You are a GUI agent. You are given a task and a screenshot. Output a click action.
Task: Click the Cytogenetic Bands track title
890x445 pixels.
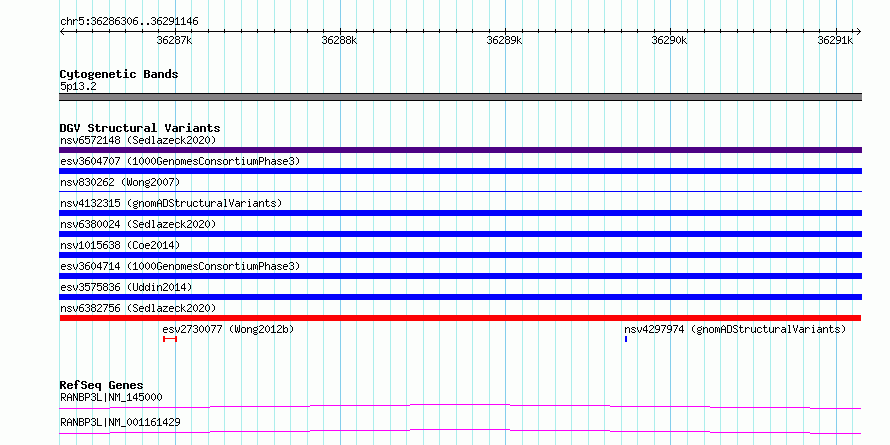tap(119, 74)
